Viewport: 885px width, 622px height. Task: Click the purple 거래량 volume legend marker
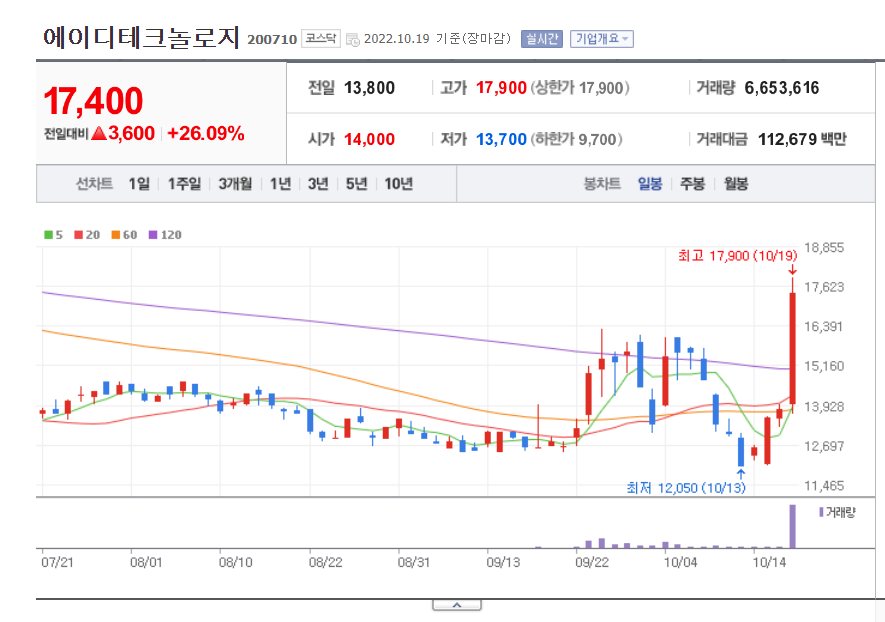coord(821,512)
